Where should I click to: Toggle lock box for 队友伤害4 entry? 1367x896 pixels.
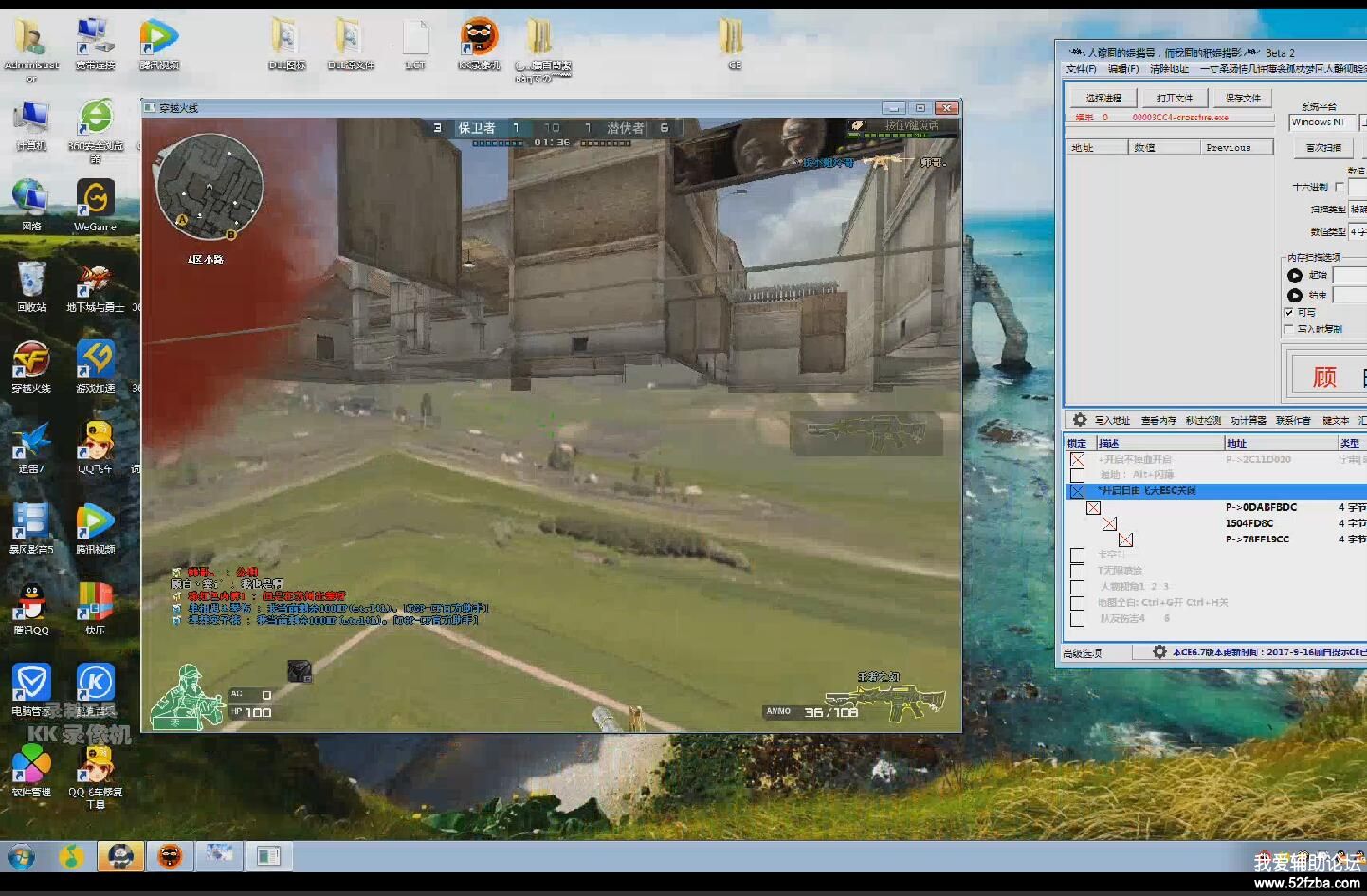pos(1077,619)
